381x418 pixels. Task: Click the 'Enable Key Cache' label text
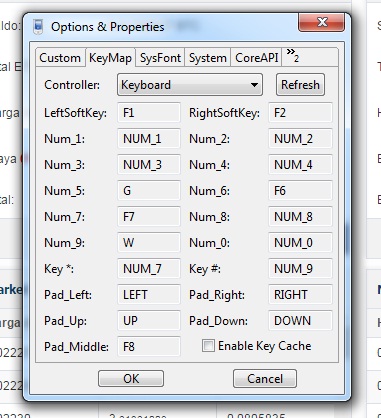(x=265, y=346)
